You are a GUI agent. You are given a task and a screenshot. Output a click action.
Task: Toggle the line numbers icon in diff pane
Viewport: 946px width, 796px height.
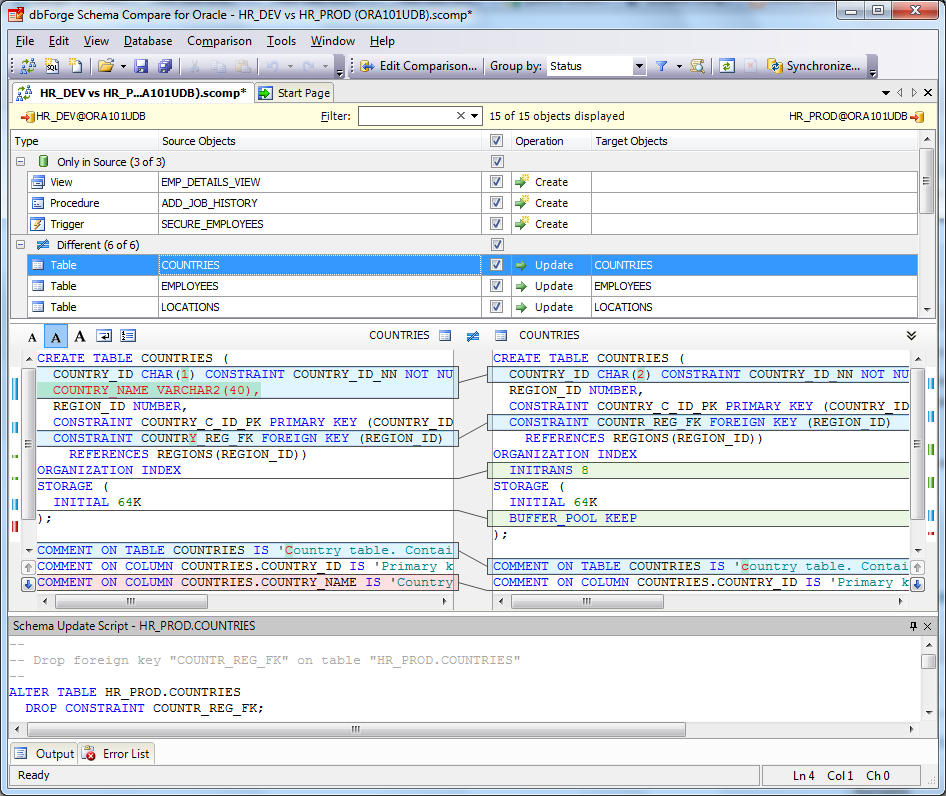tap(128, 336)
